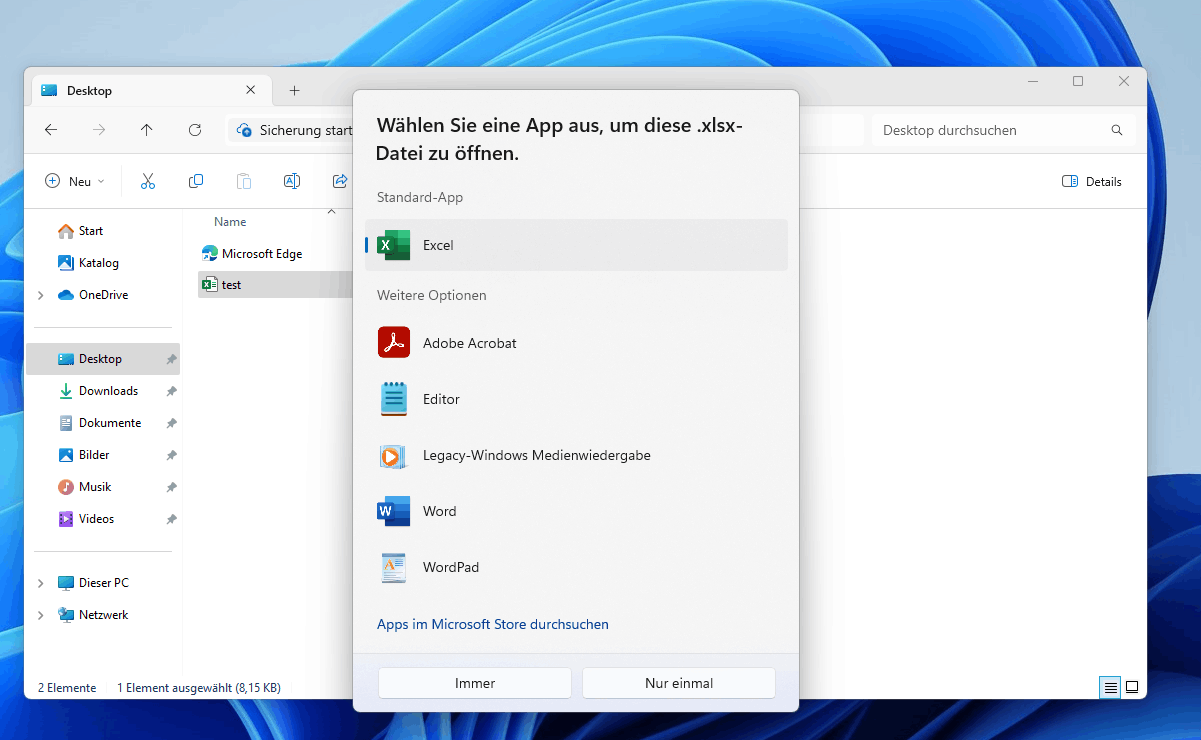Select Excel as the app

(576, 245)
